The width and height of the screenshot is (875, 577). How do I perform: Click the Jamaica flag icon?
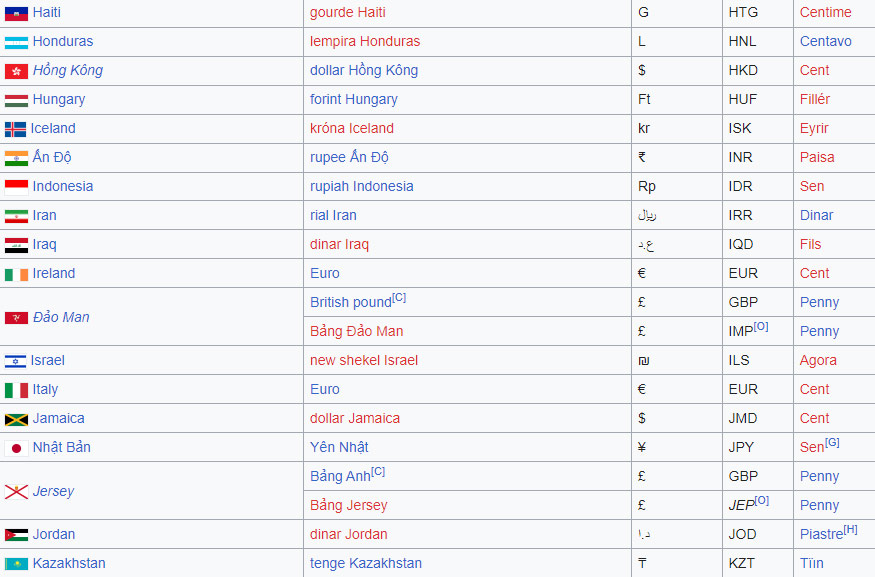pos(16,419)
